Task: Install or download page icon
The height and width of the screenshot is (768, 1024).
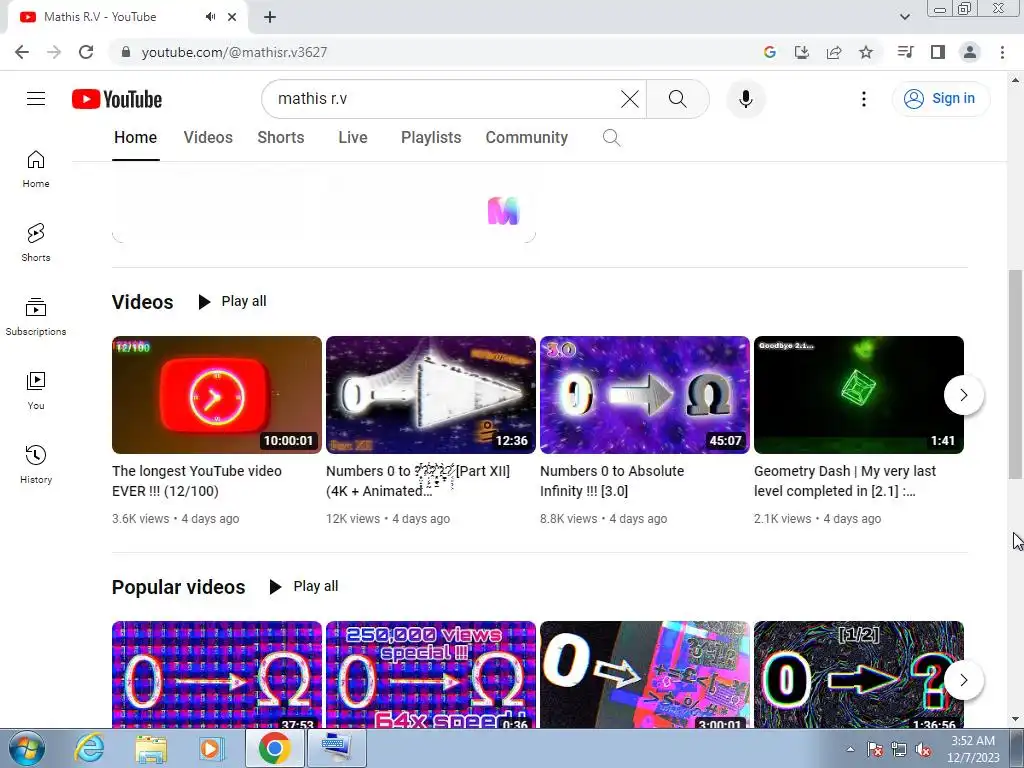Action: tap(802, 52)
